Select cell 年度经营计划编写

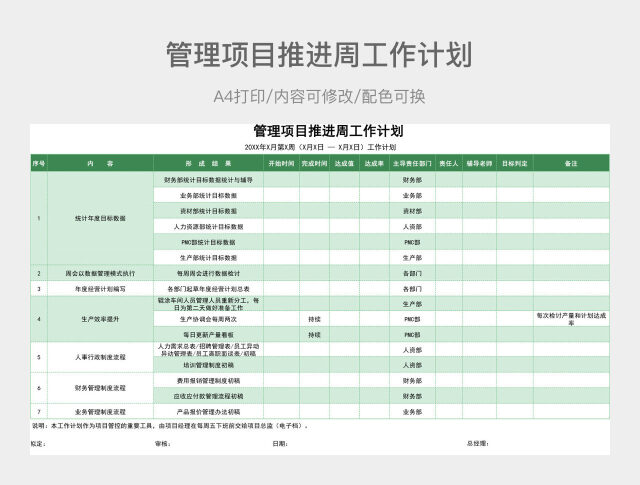(100, 289)
